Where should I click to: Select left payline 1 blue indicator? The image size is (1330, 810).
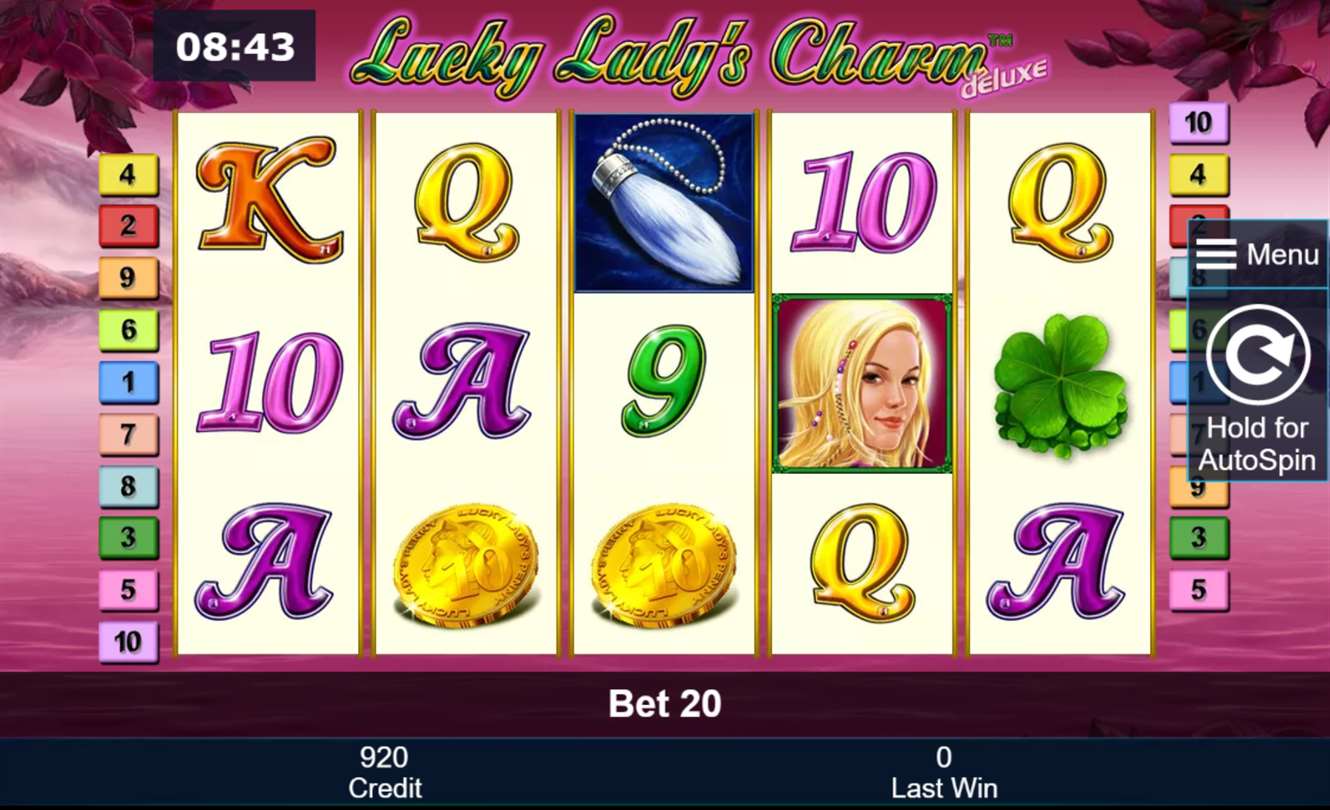pos(128,382)
